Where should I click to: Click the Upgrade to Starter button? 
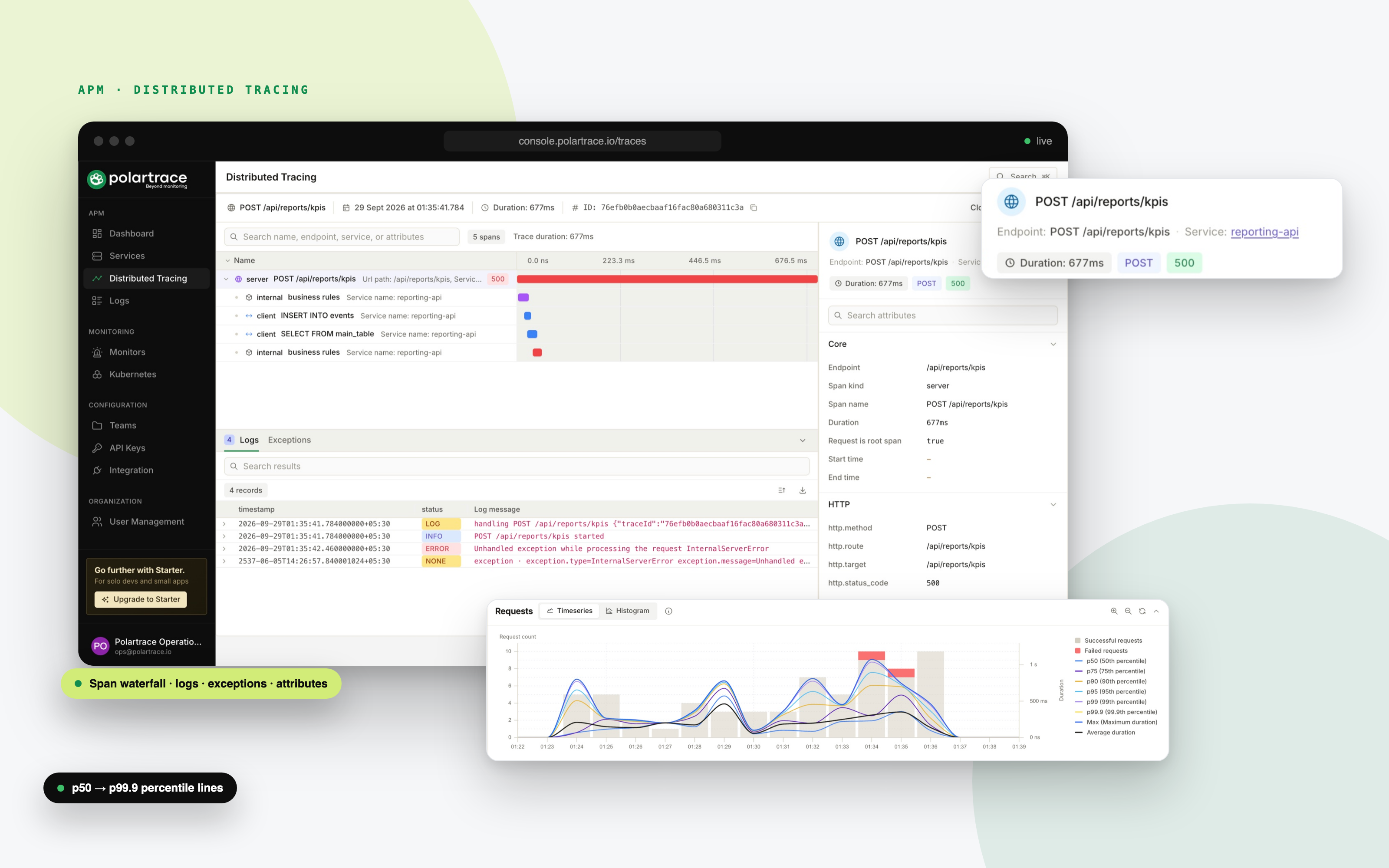click(141, 599)
